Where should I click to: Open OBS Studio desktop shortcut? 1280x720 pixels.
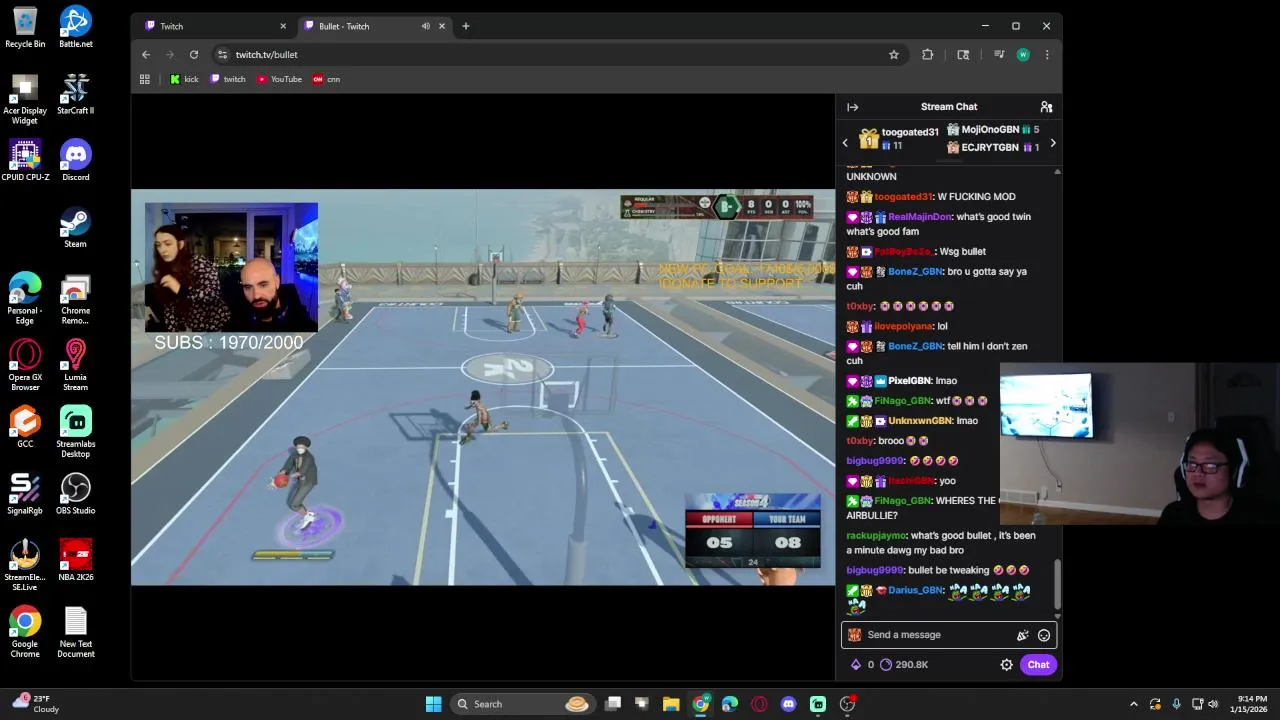pos(76,494)
